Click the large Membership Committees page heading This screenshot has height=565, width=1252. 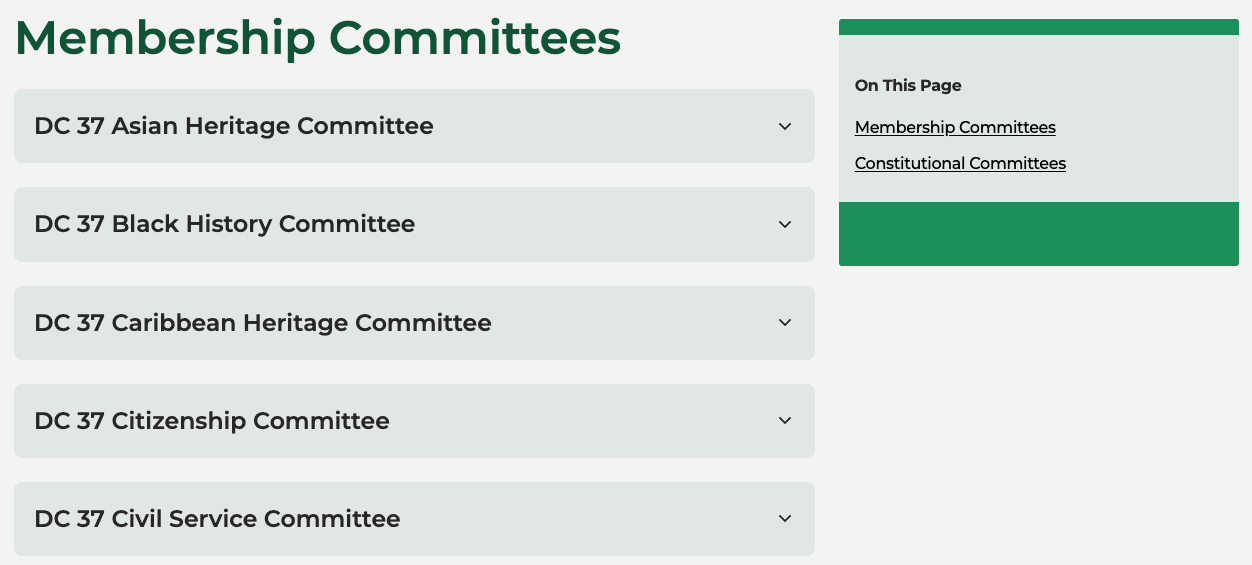coord(318,38)
